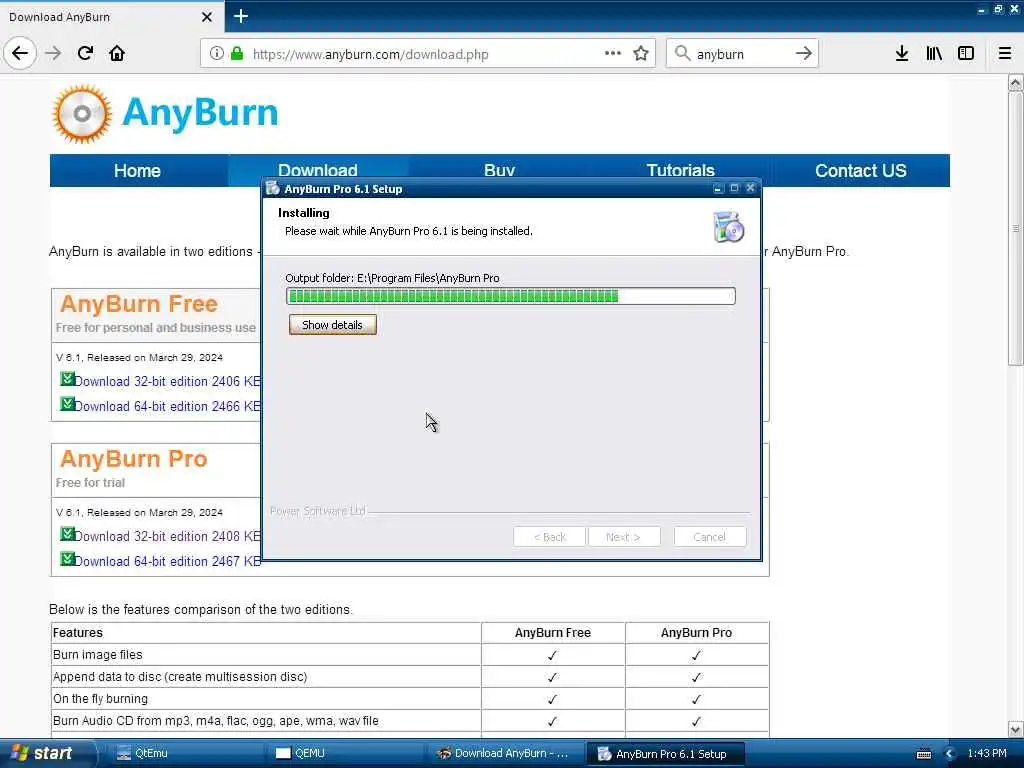Viewport: 1024px width, 768px height.
Task: Open the browser home page icon
Action: point(117,54)
